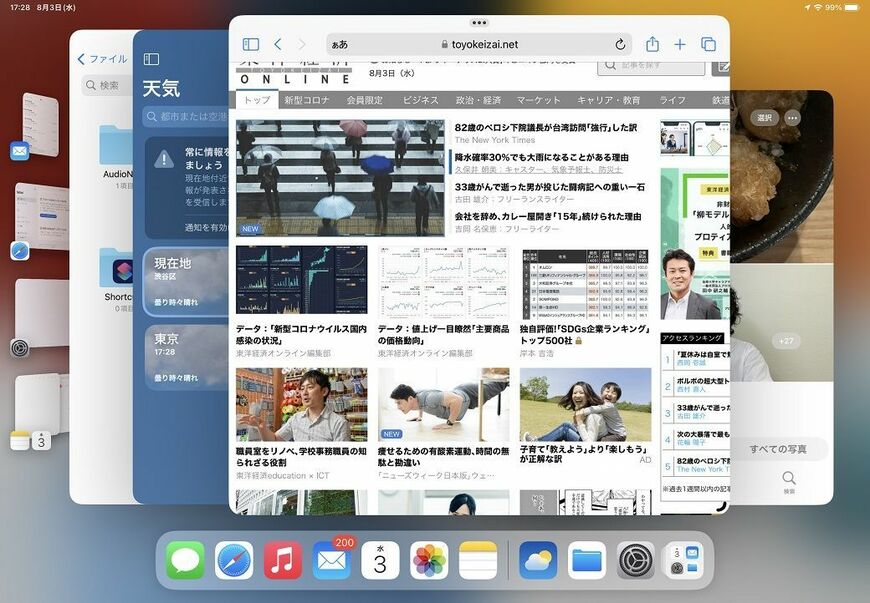Image resolution: width=870 pixels, height=603 pixels.
Task: Reload the toyokeizai.net page
Action: point(619,44)
